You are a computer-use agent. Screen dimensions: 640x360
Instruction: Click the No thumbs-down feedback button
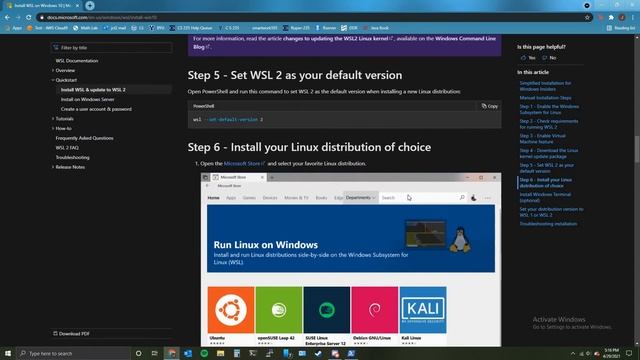549,58
